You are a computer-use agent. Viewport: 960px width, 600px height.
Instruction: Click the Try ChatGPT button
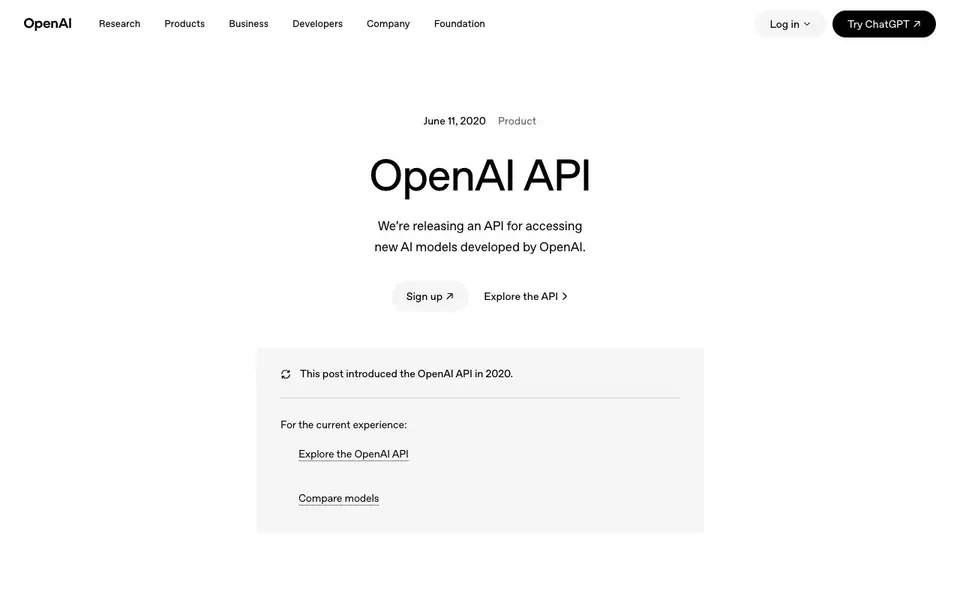coord(883,24)
